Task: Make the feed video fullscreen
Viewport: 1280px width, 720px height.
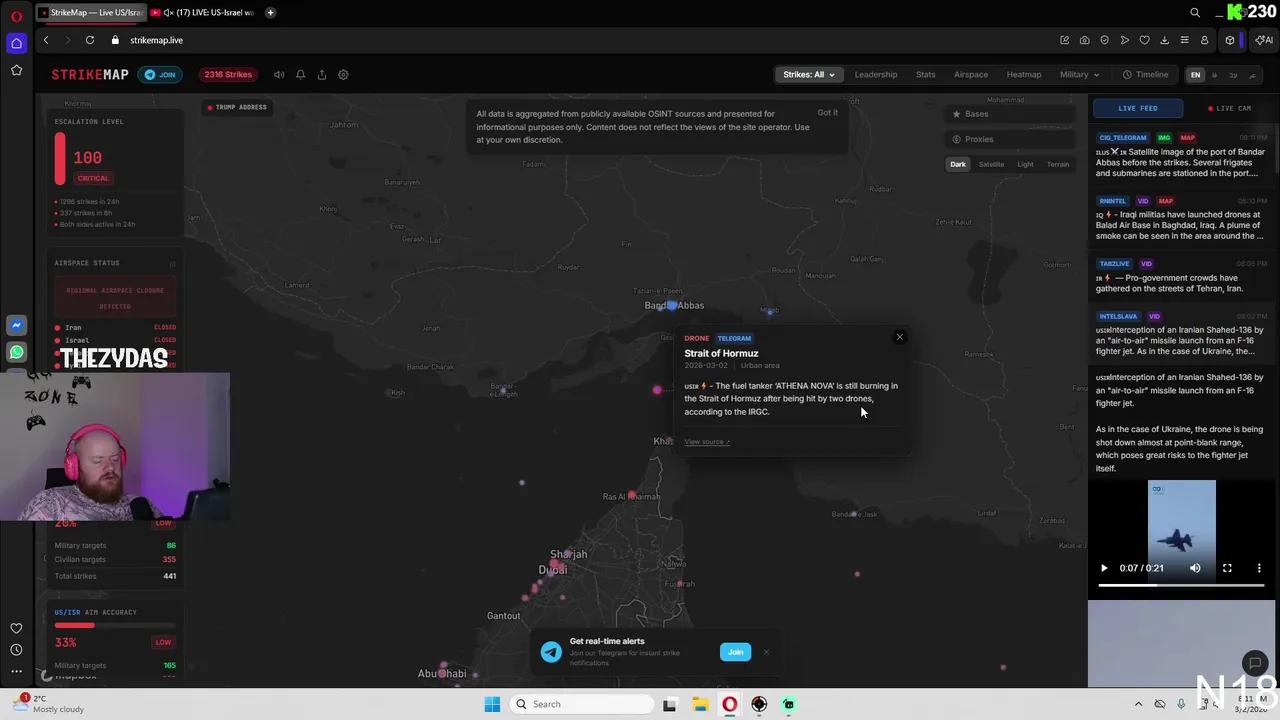Action: 1227,568
